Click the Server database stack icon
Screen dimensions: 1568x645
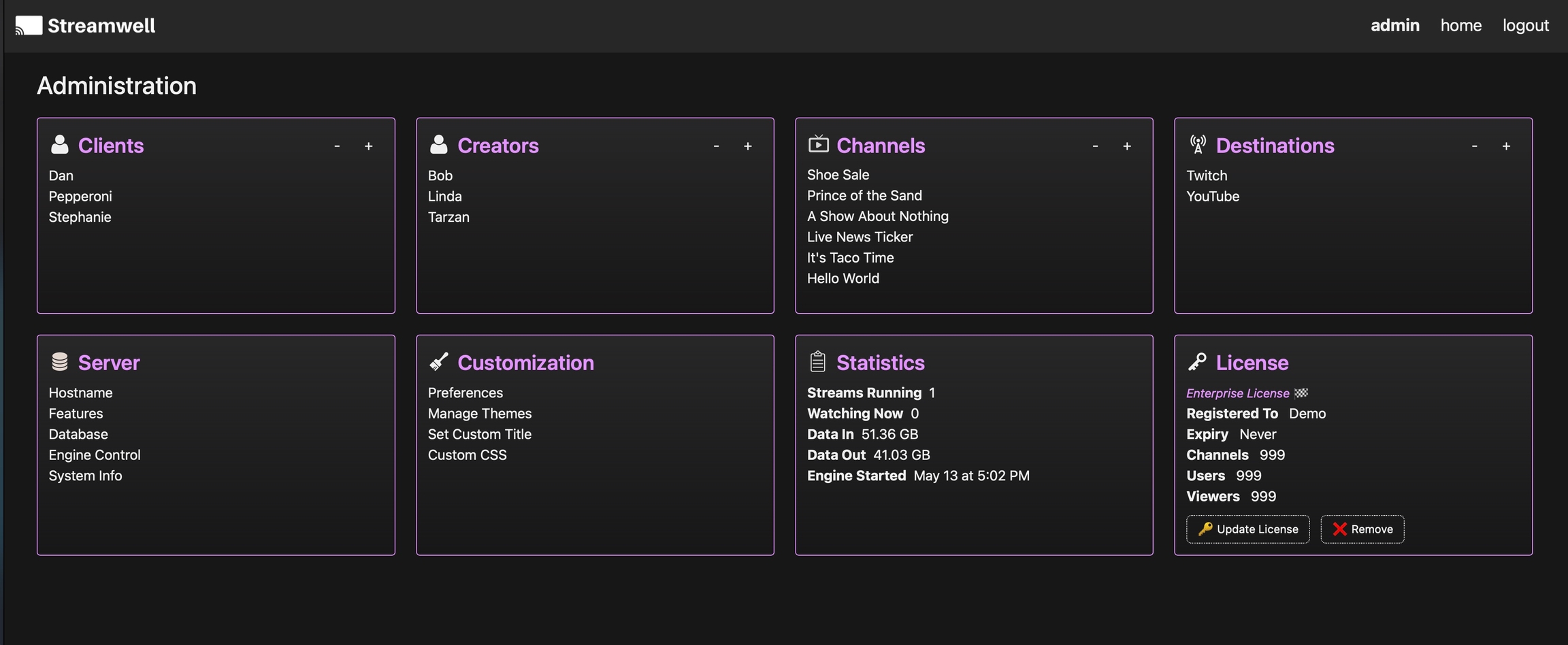click(x=60, y=362)
